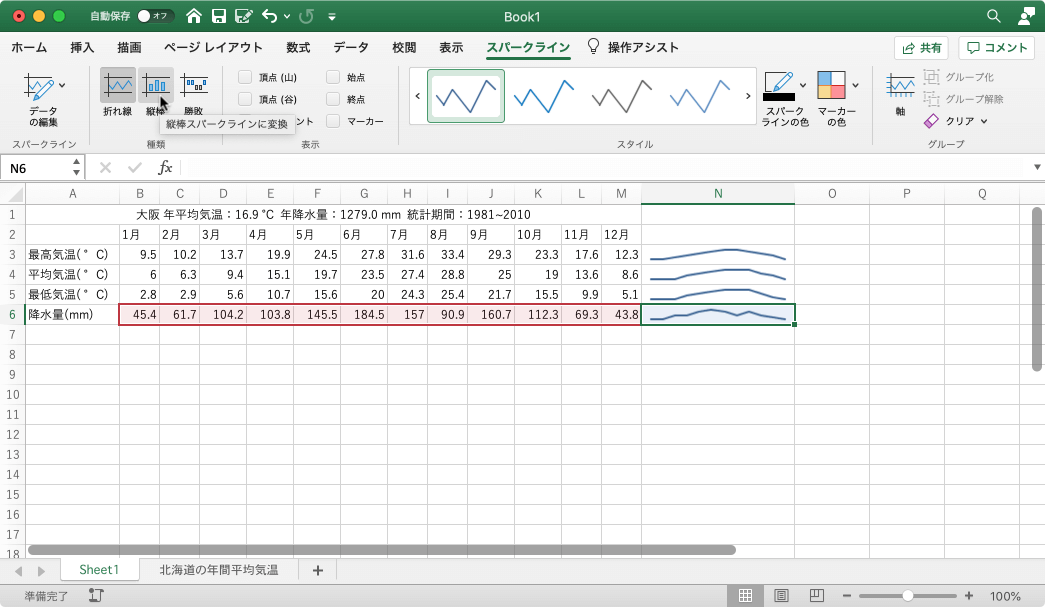Click the Clear eraser icon
This screenshot has height=607, width=1045.
coord(931,121)
